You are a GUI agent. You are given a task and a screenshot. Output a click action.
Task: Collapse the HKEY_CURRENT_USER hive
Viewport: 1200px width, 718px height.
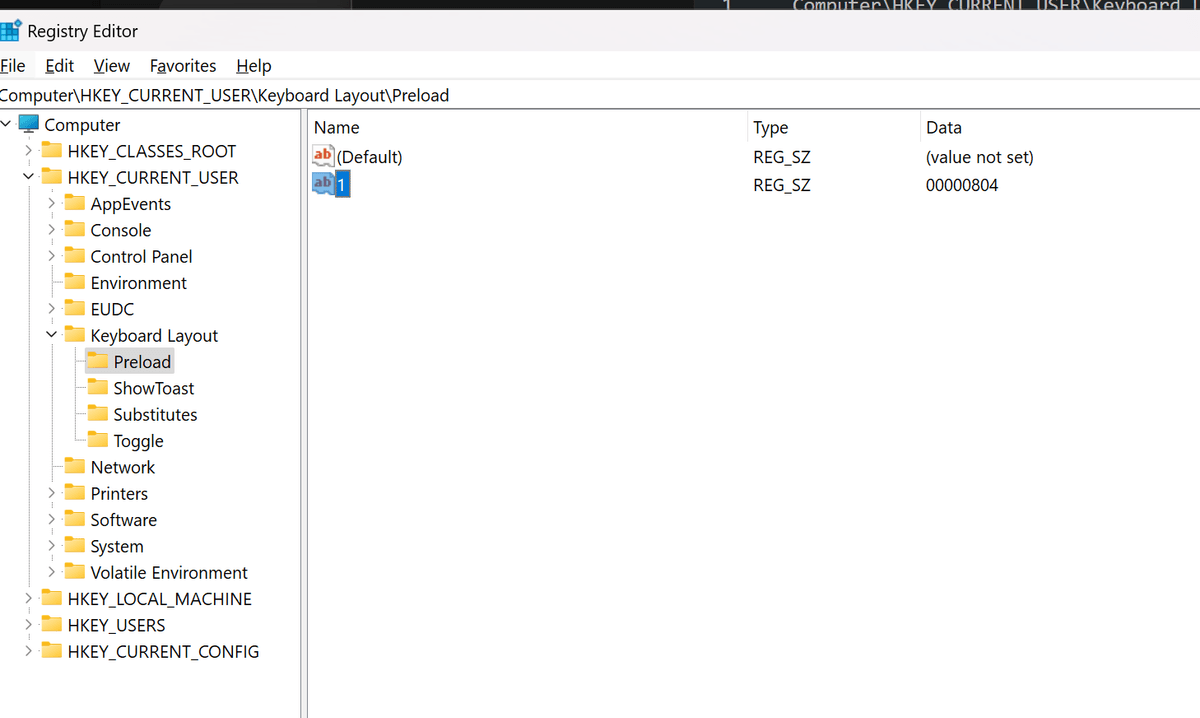pos(28,177)
